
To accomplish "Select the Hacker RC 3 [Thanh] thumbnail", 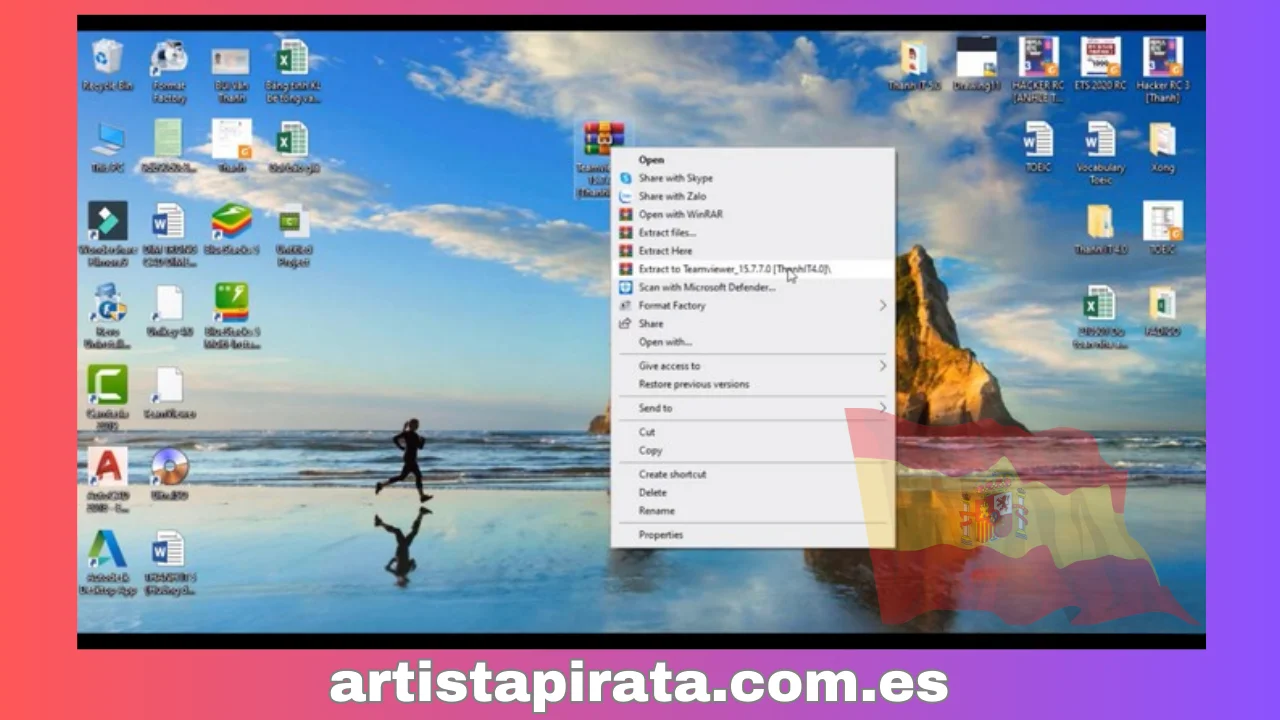I will pos(1162,70).
